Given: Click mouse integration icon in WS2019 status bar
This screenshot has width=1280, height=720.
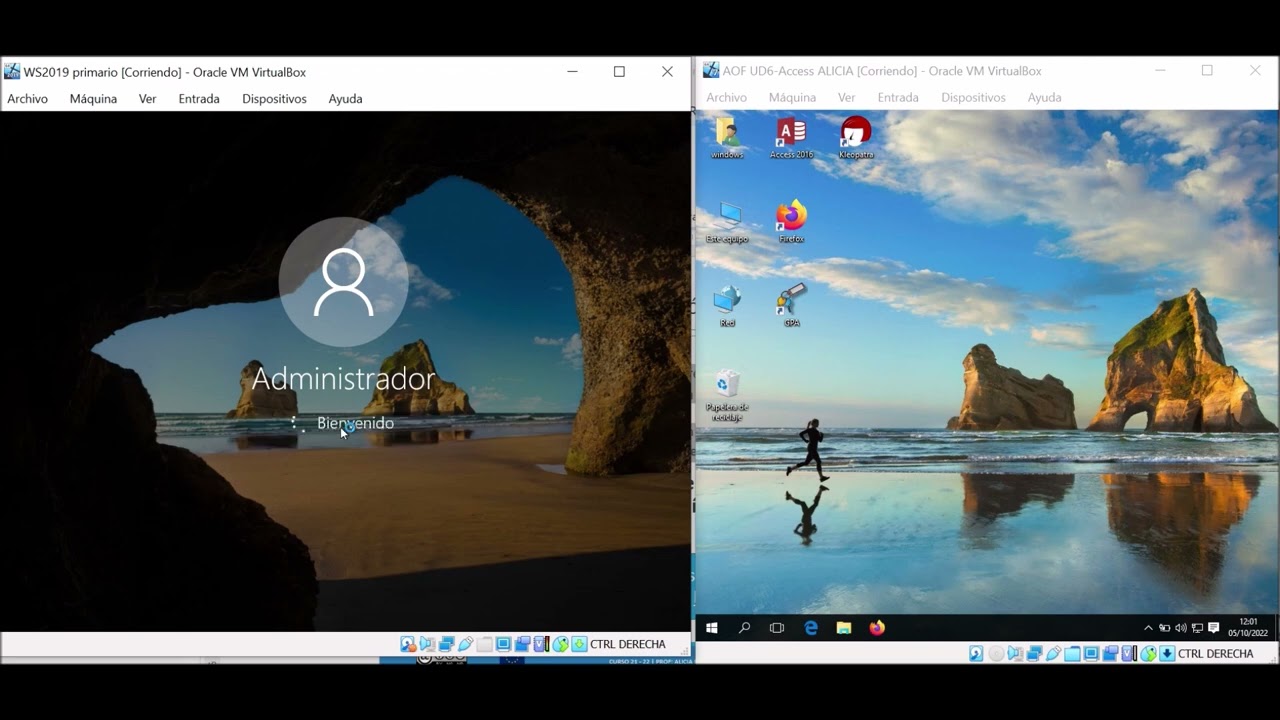Looking at the screenshot, I should pyautogui.click(x=560, y=644).
